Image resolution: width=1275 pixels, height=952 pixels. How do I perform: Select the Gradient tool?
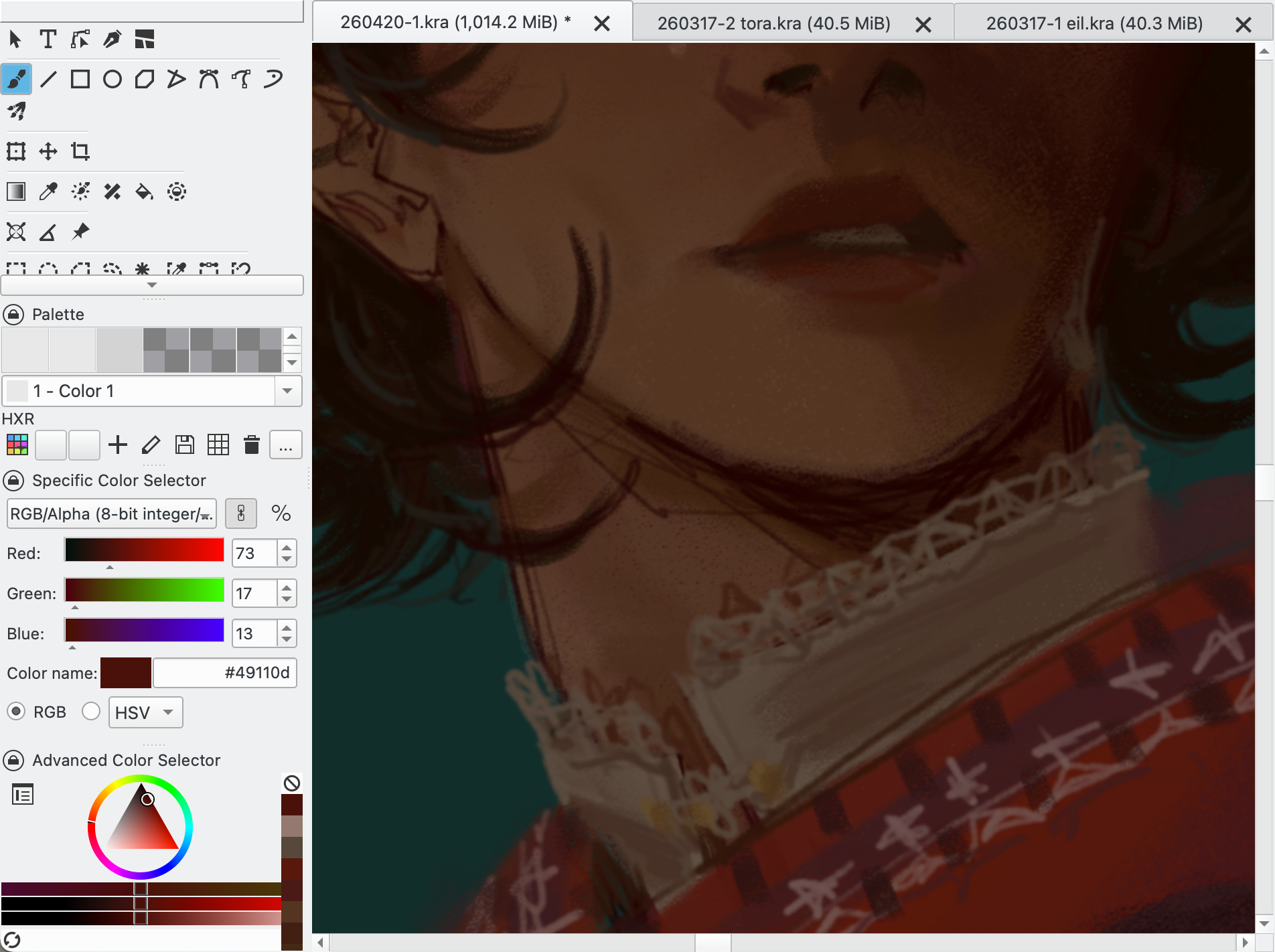point(16,191)
